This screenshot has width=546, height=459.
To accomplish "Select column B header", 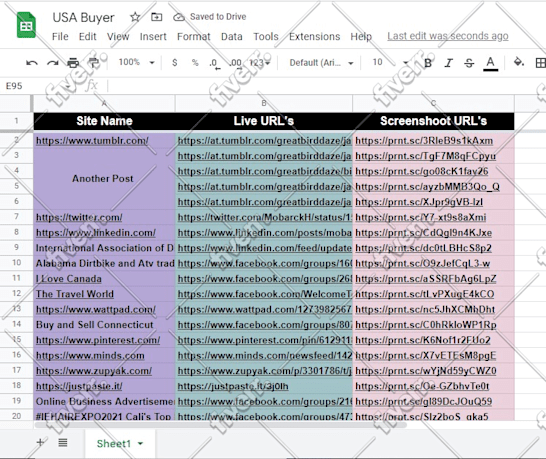I will click(x=264, y=103).
